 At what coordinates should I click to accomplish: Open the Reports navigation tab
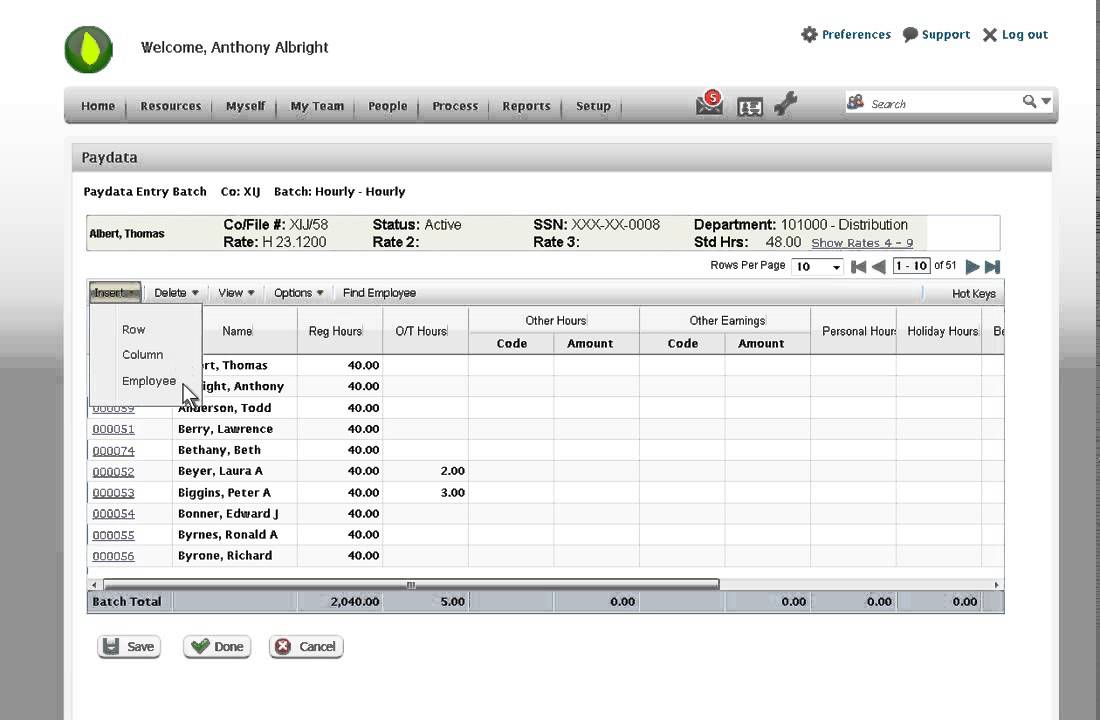[526, 106]
